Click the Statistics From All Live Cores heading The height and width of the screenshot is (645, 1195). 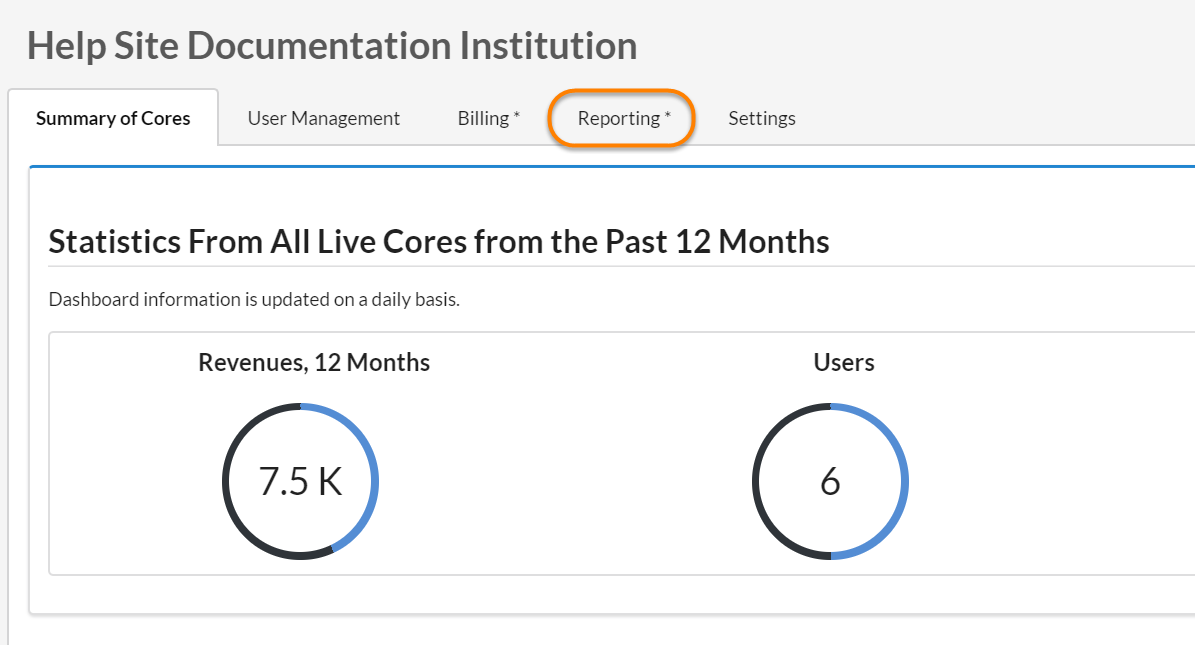click(x=438, y=241)
